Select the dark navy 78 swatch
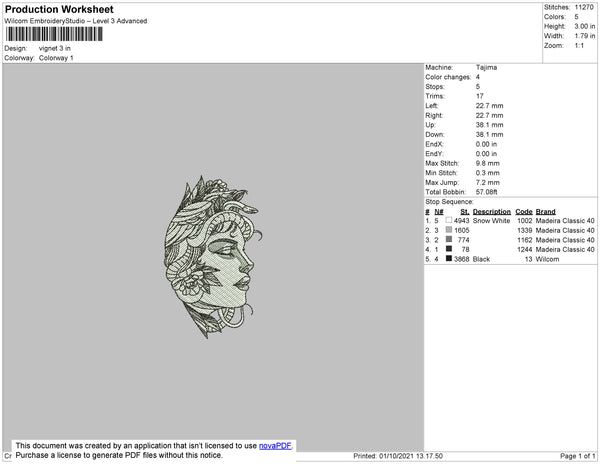Image resolution: width=600 pixels, height=464 pixels. pyautogui.click(x=449, y=249)
